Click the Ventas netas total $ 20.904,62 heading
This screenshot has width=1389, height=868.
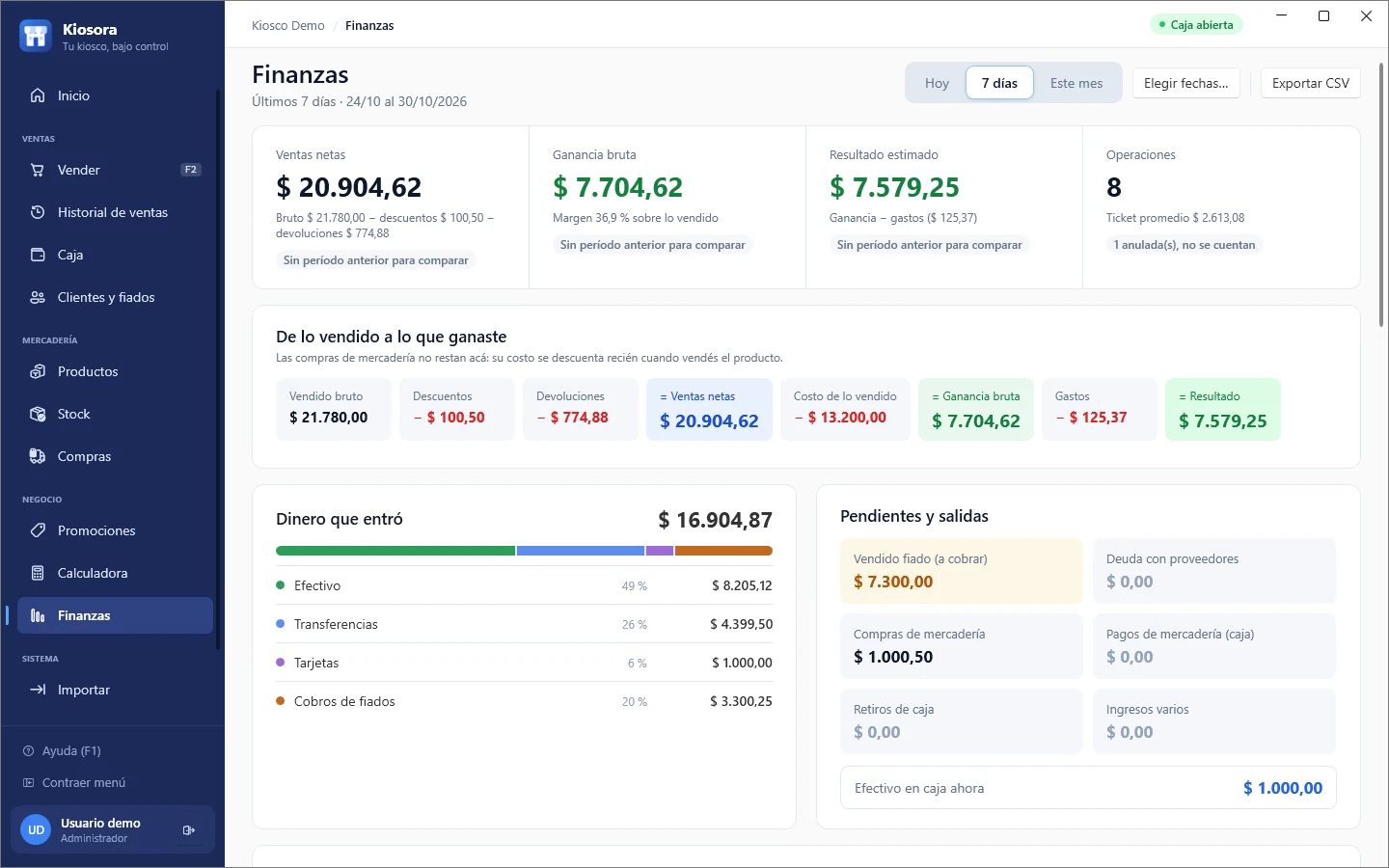pos(348,187)
